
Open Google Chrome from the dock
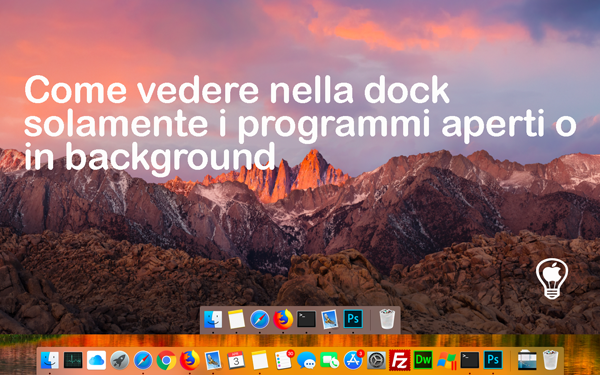(166, 360)
